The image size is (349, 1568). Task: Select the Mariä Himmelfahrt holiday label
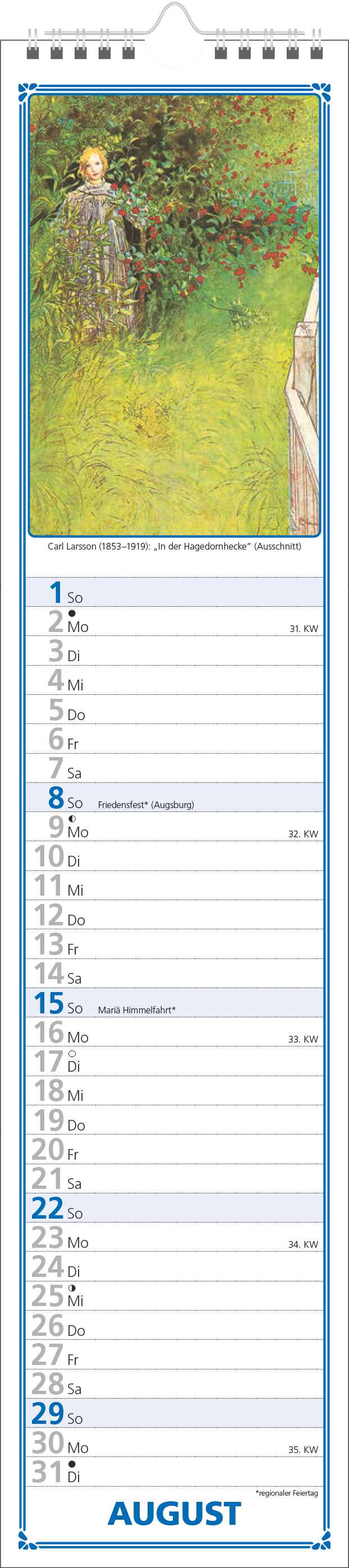coord(136,1009)
